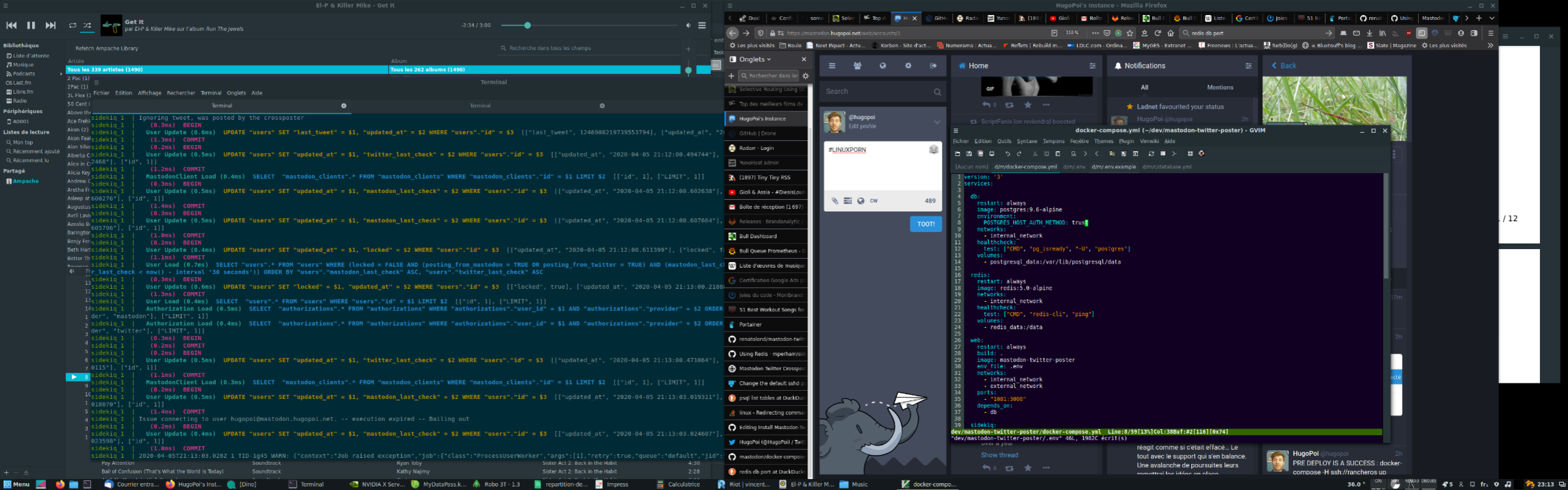Toggle the CW content warning

point(873,201)
